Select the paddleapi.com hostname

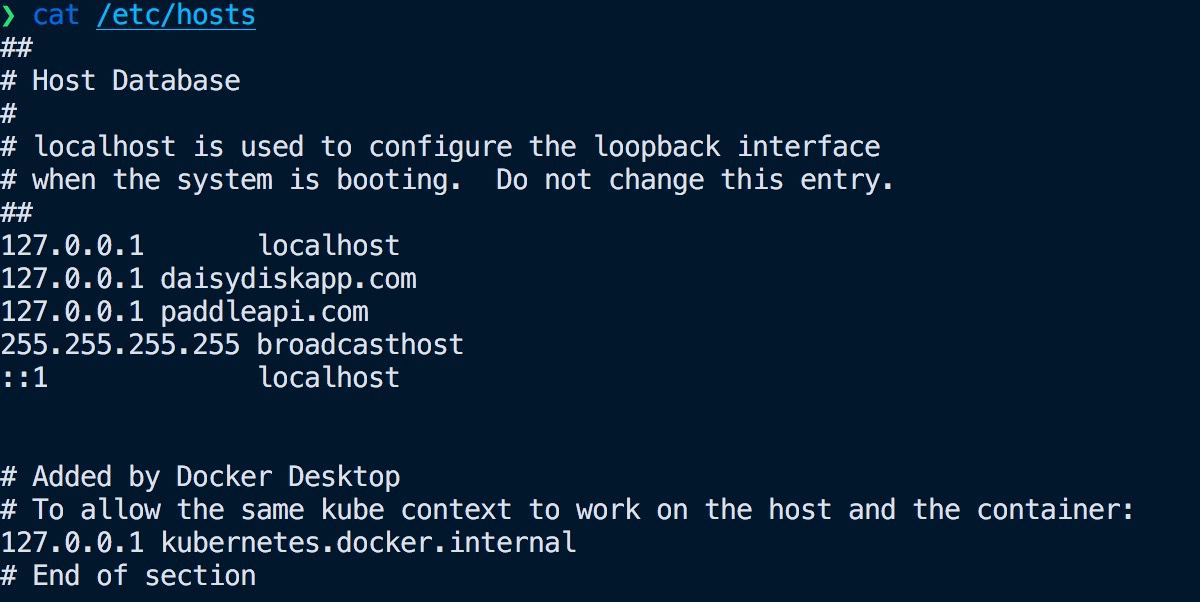pyautogui.click(x=264, y=312)
